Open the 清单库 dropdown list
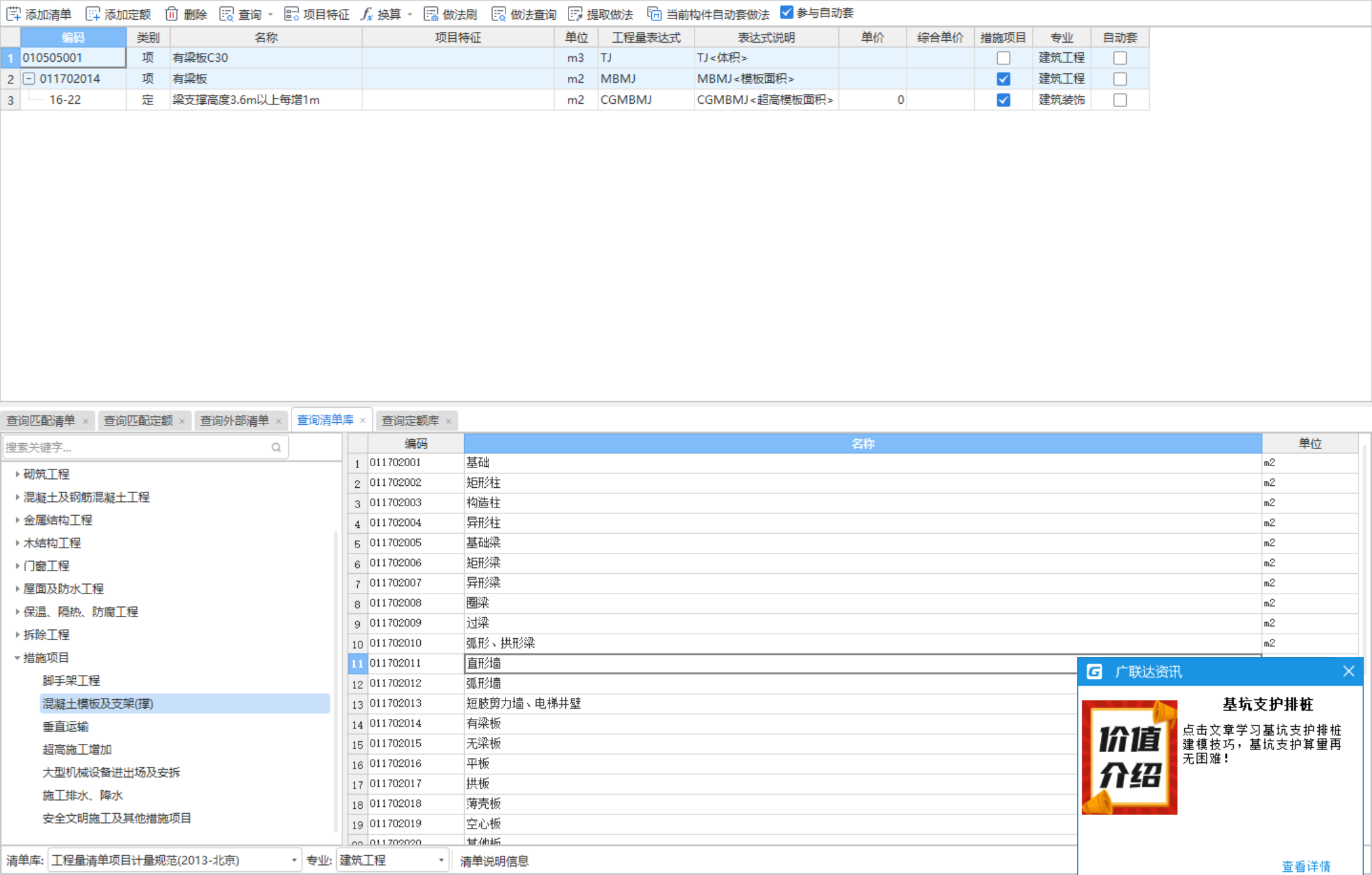 pos(293,860)
